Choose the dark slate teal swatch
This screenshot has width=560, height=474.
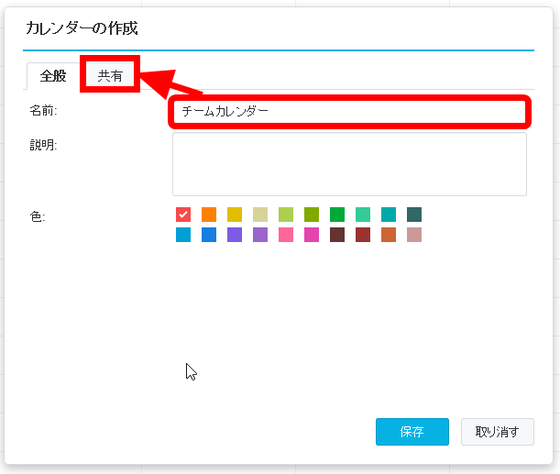pos(414,214)
